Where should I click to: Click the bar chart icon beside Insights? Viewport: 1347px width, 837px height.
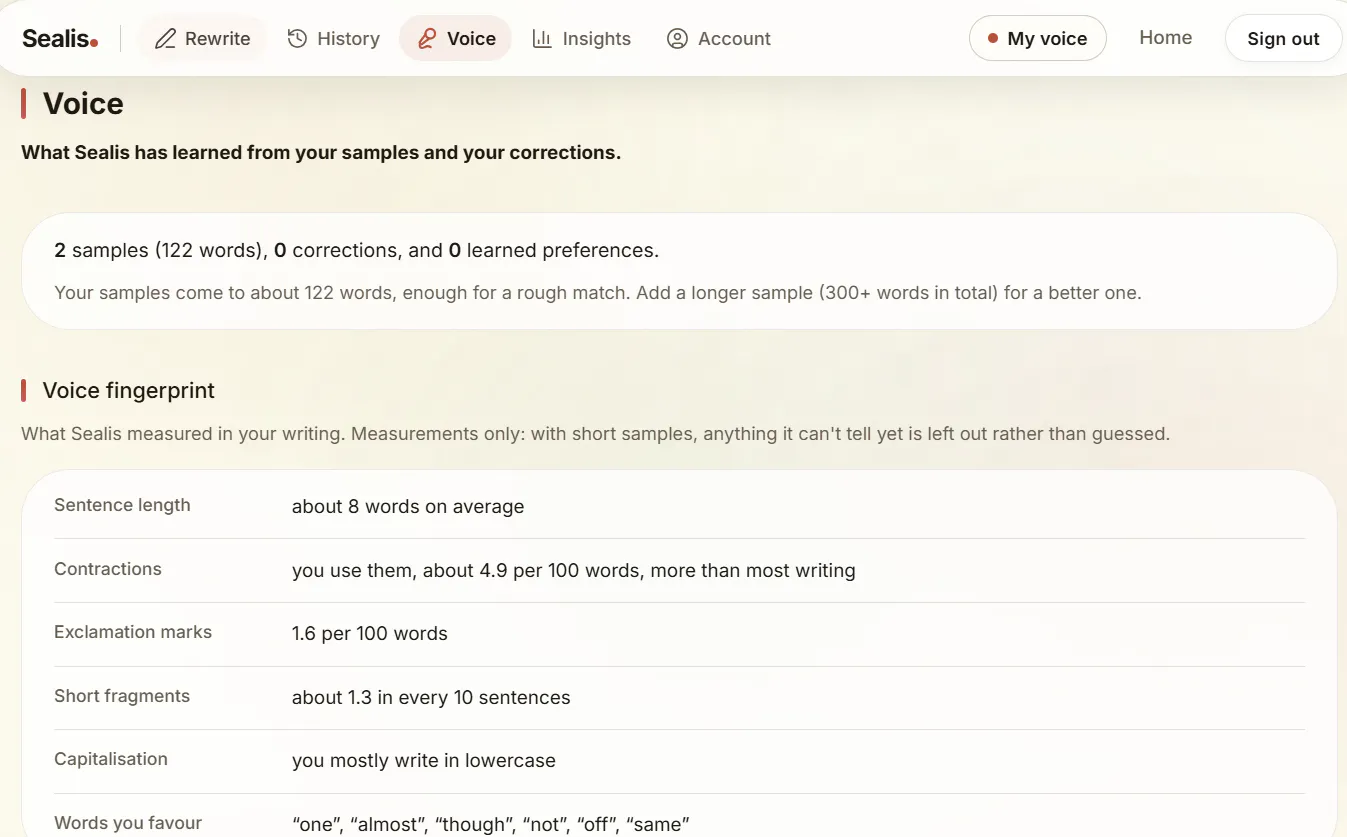[542, 39]
